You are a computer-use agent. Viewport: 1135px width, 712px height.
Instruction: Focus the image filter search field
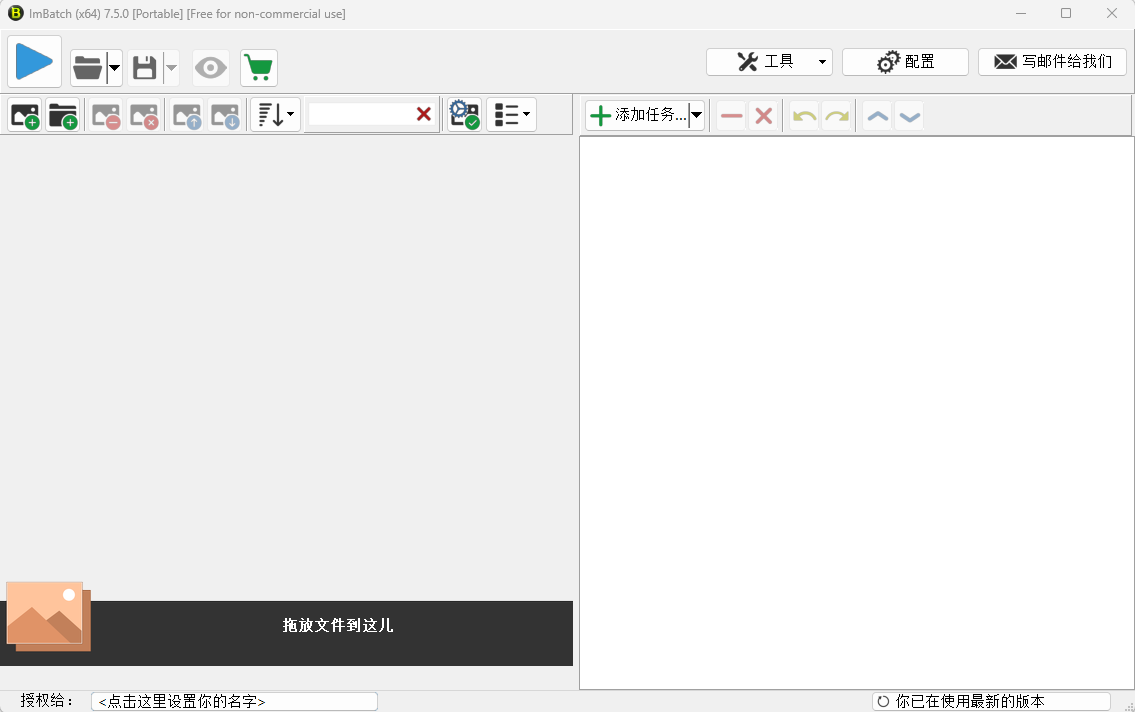click(x=360, y=114)
